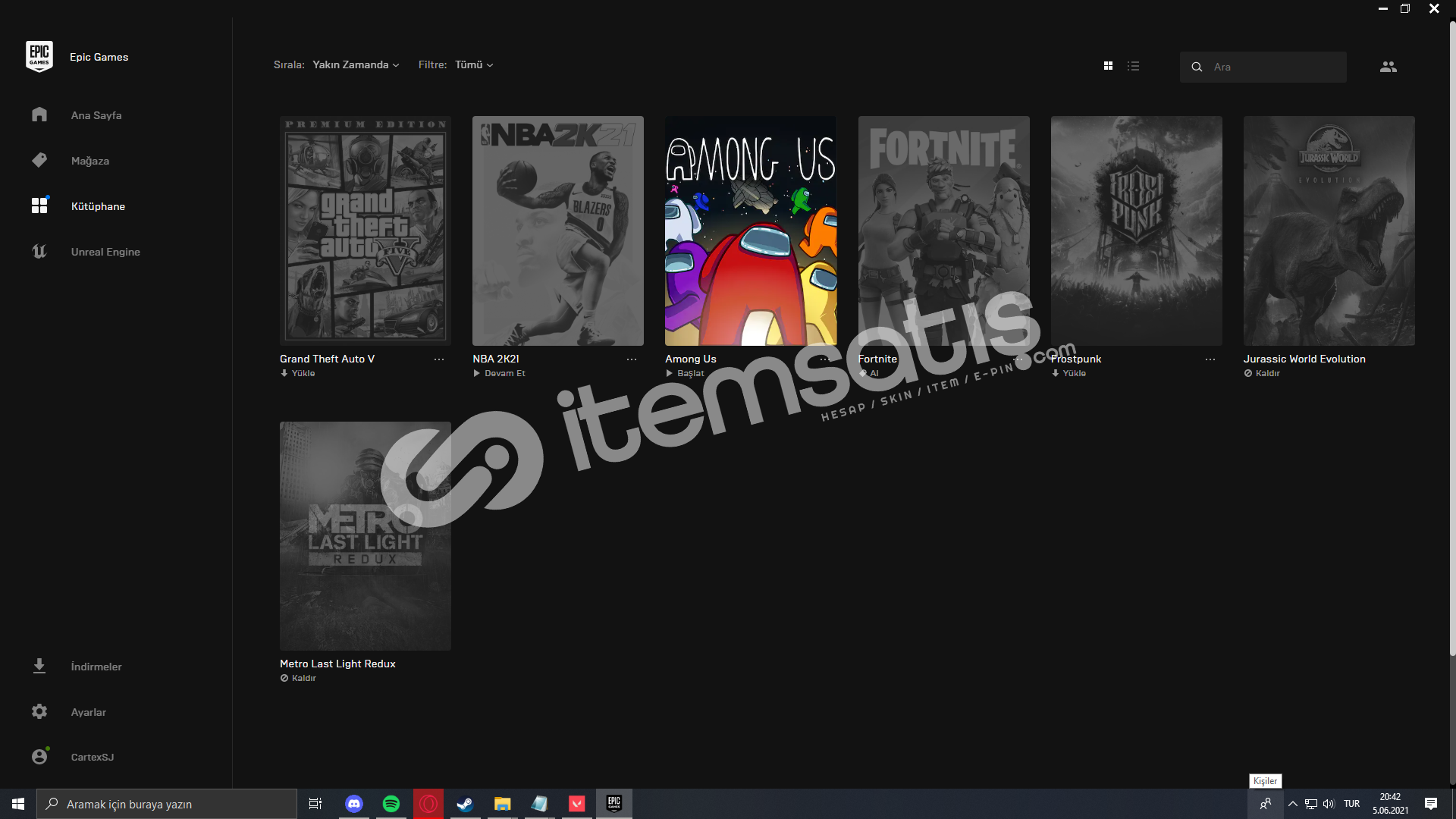Click the Fortnite game title text

pos(877,359)
